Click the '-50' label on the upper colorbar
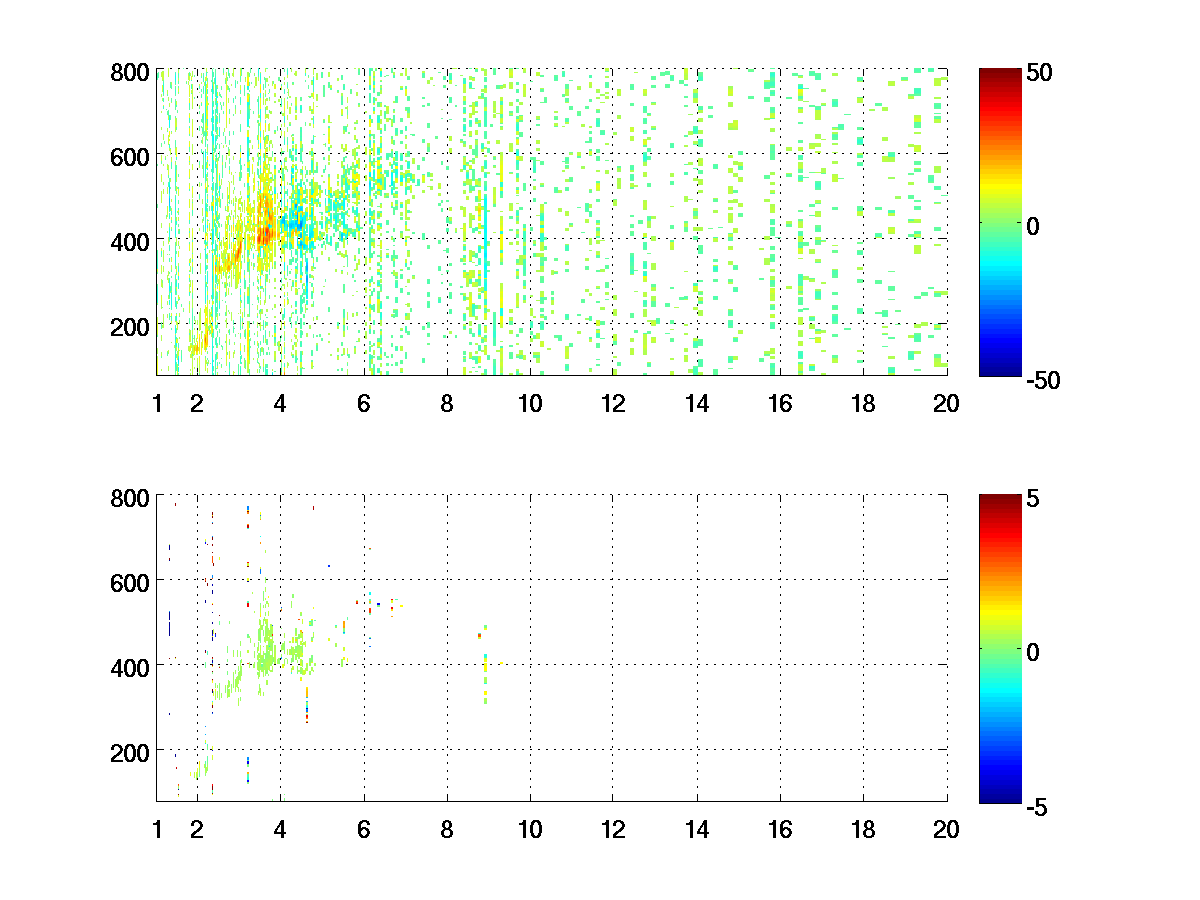 point(1043,380)
